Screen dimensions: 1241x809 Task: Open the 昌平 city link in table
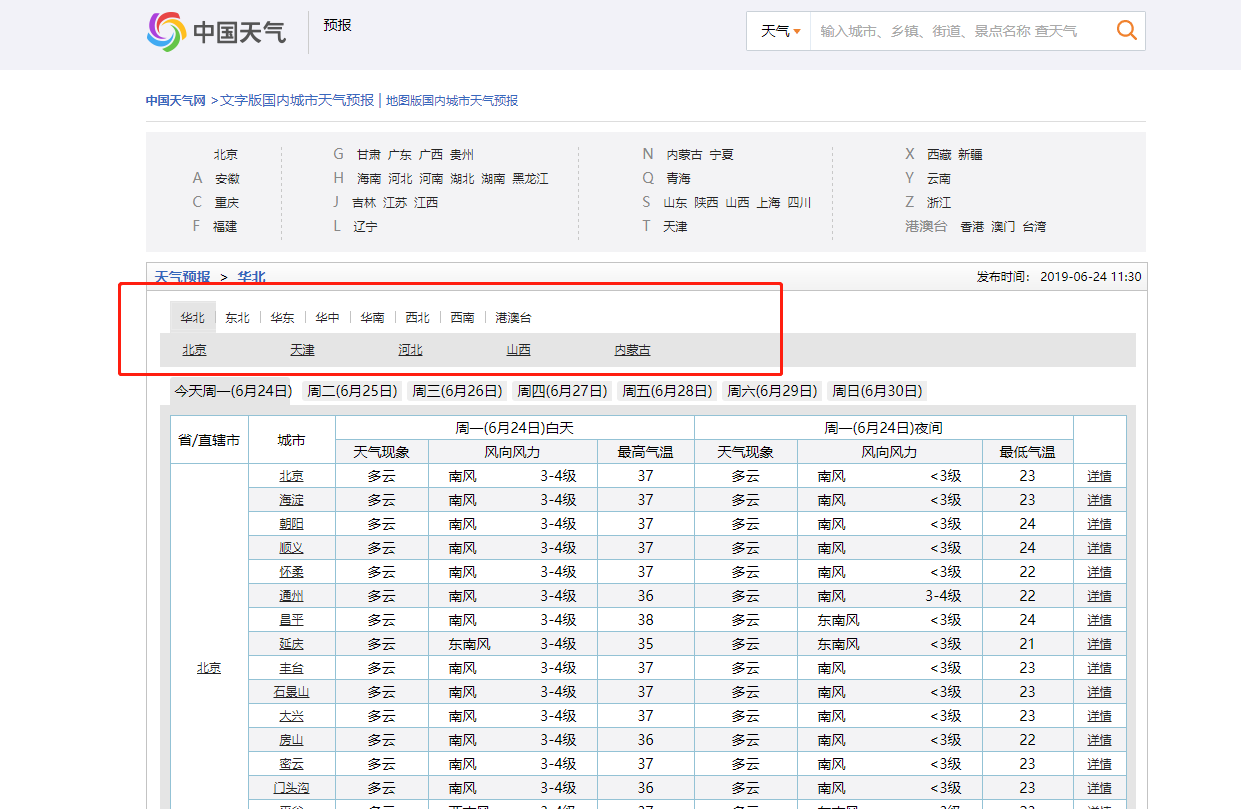(291, 620)
